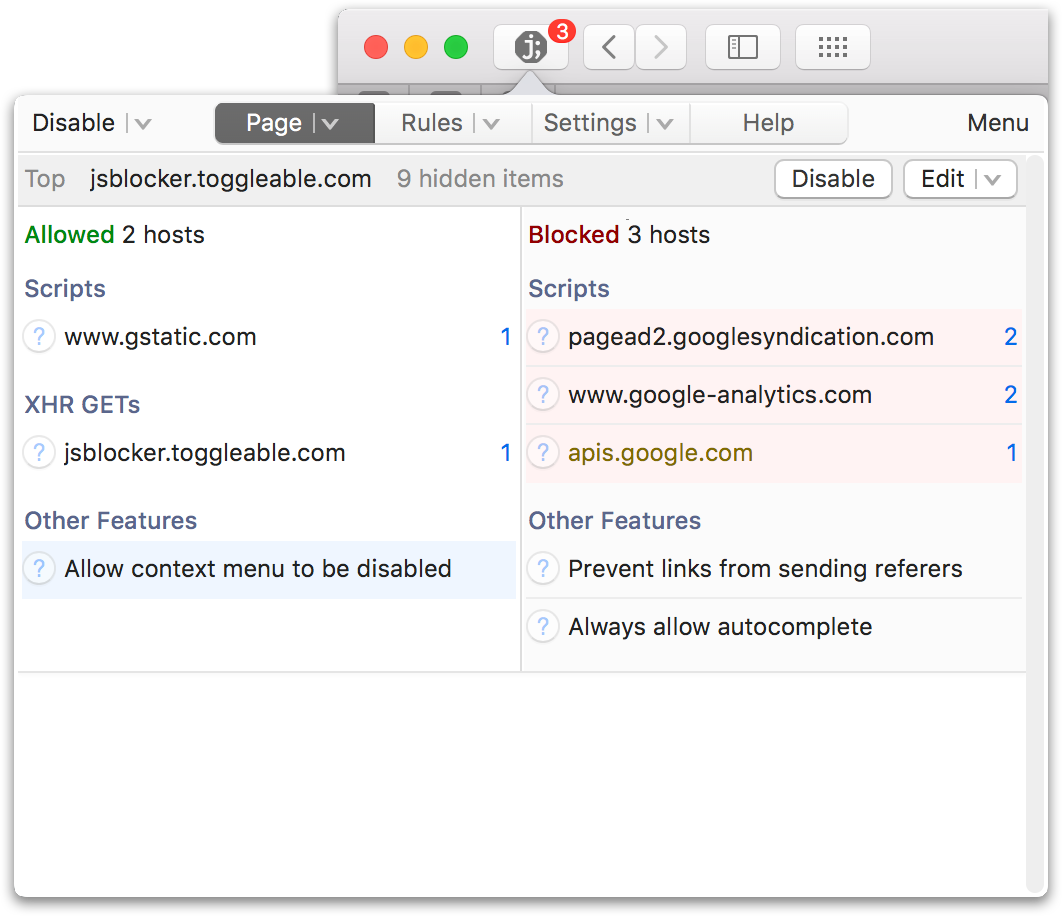Click the JSBlocker toolbar icon with badge

531,47
